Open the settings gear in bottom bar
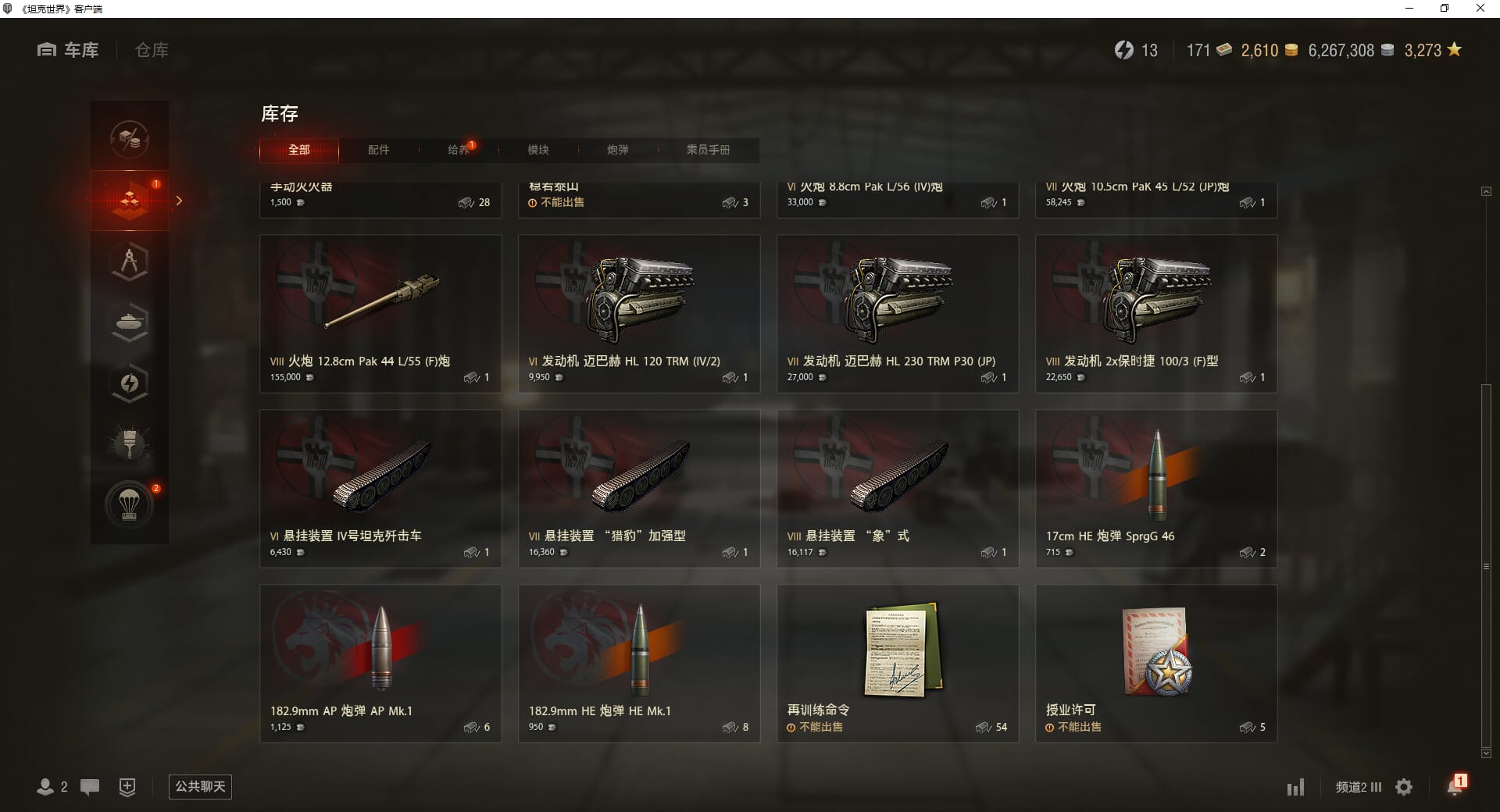The image size is (1500, 812). click(1404, 787)
